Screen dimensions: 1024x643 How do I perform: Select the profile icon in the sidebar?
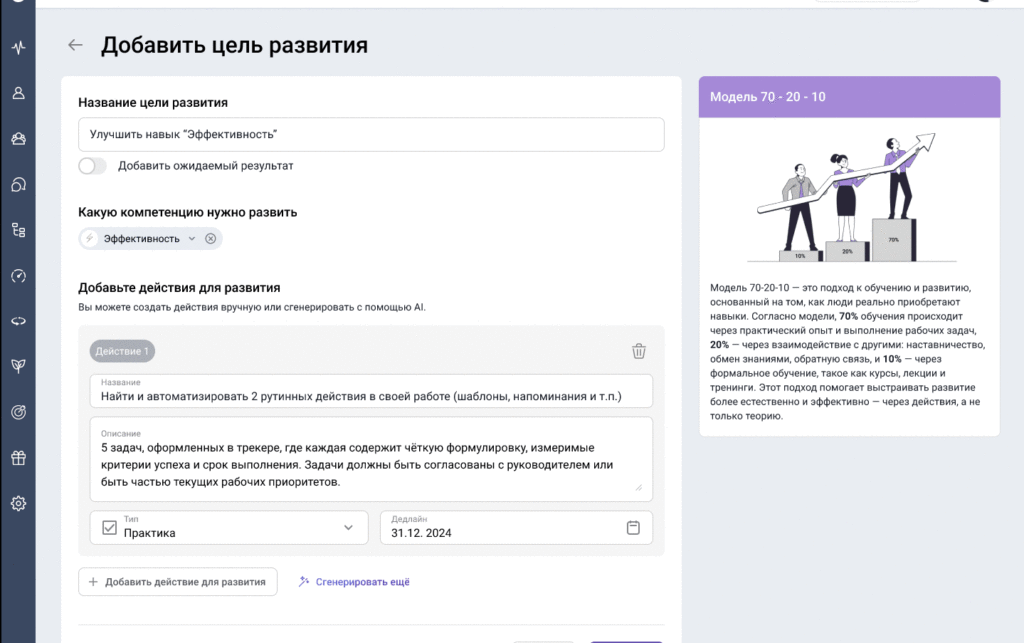[18, 92]
